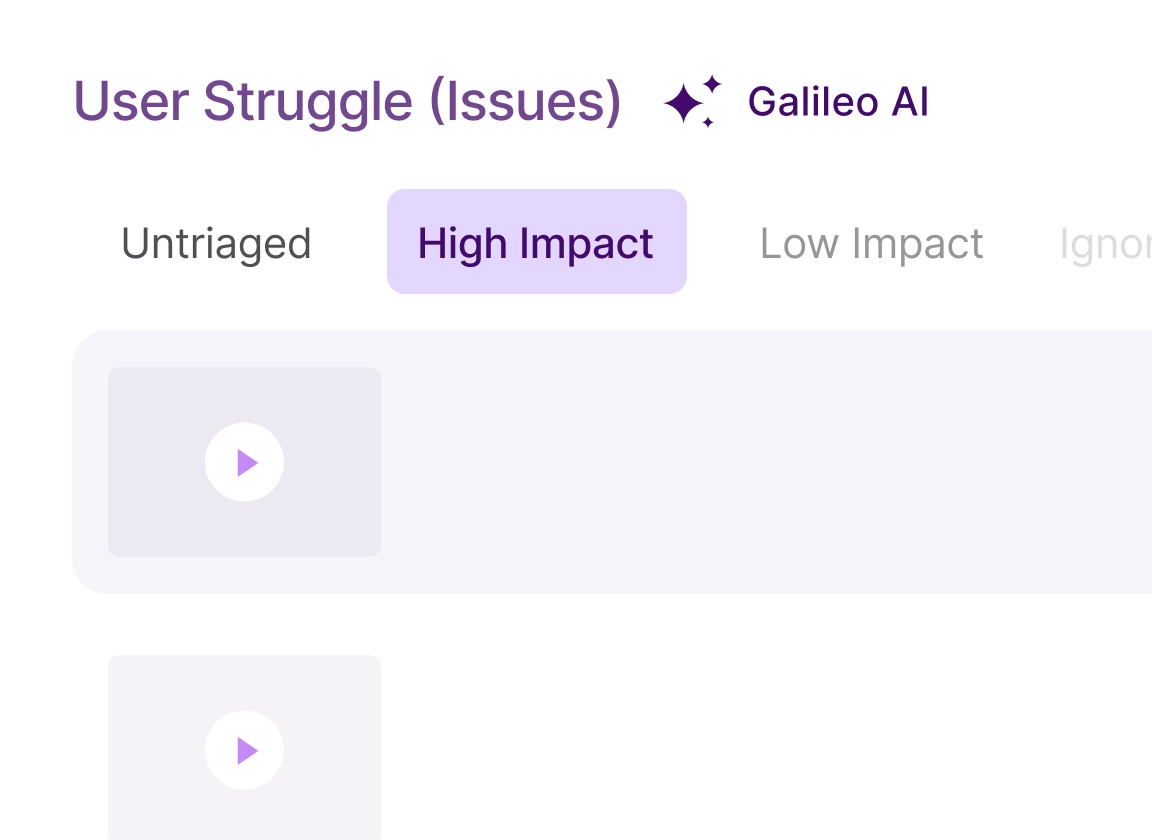Viewport: 1152px width, 840px height.
Task: Show the partially visible Ignored tab
Action: tap(1106, 245)
